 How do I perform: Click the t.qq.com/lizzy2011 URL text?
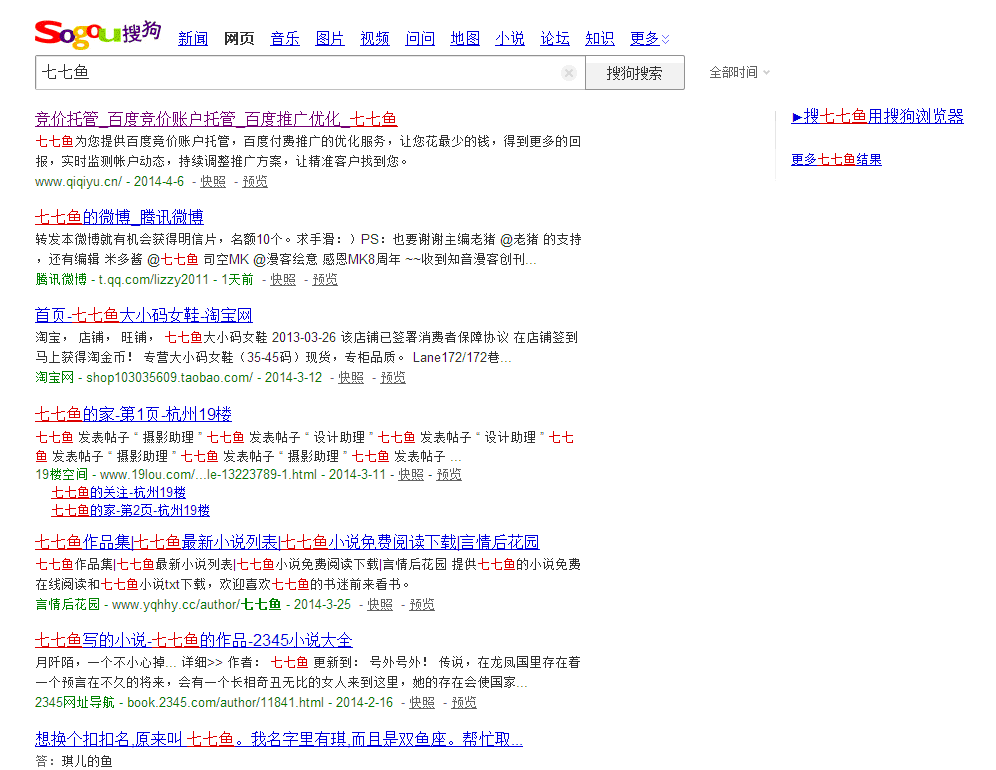[x=154, y=280]
